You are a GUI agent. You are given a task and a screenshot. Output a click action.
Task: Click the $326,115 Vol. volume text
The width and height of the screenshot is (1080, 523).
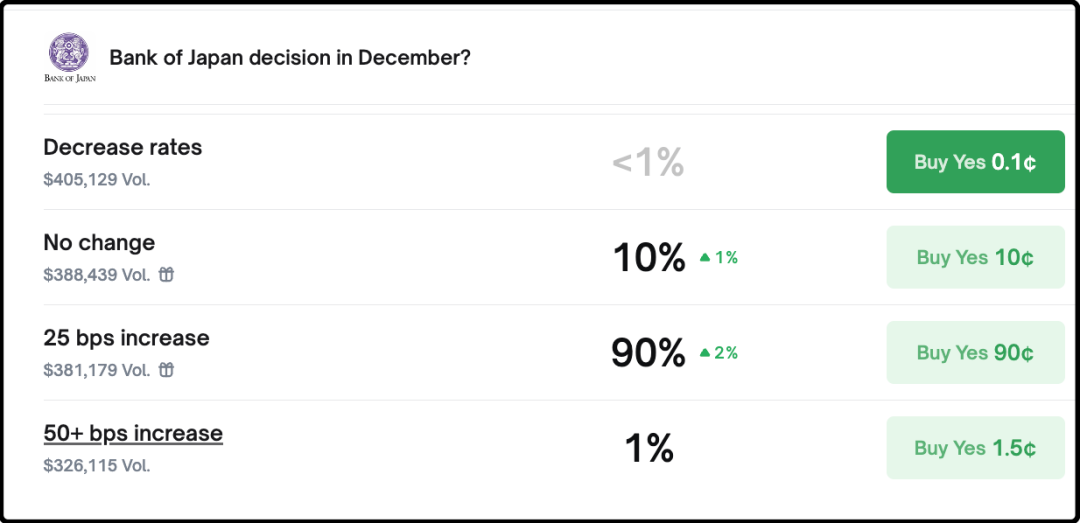pos(97,465)
